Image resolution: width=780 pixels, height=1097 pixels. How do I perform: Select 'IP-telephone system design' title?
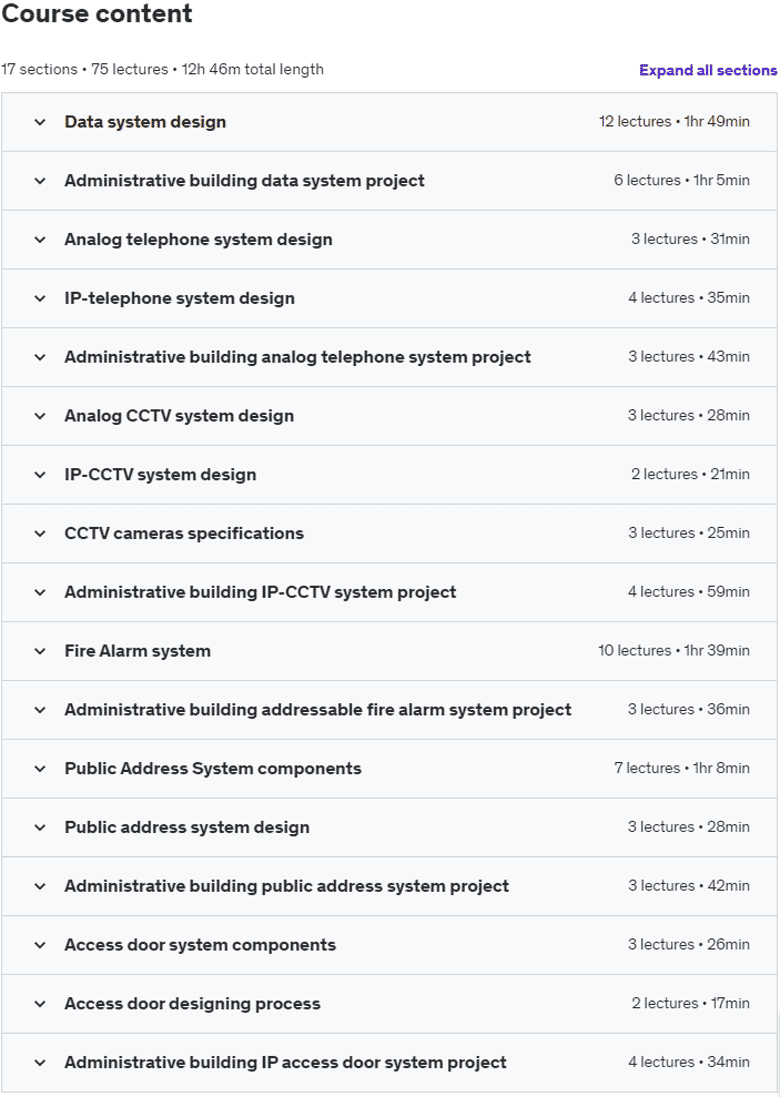179,298
